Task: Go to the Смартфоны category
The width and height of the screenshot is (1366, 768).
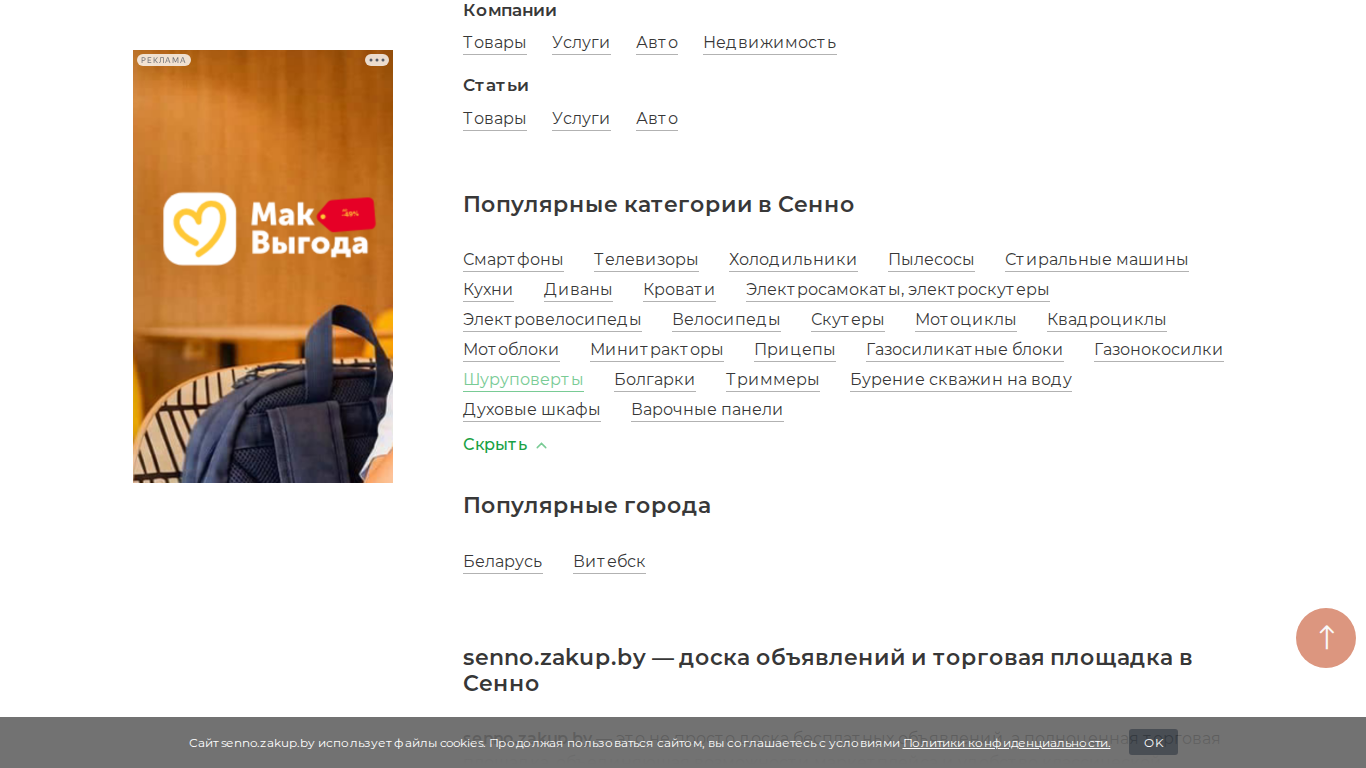Action: tap(513, 260)
